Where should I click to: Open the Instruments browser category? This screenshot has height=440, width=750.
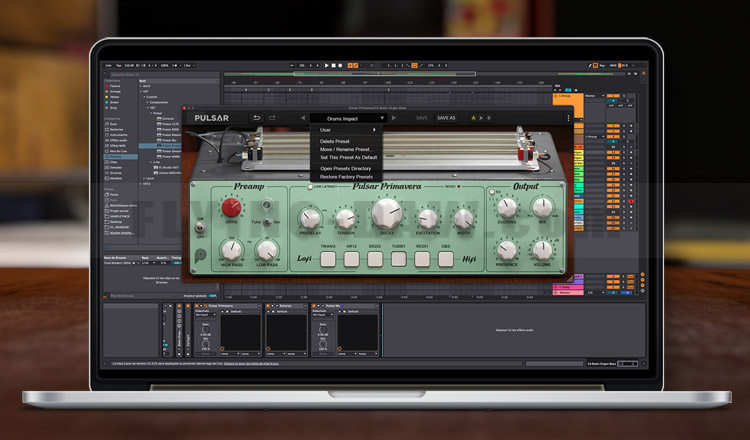click(118, 135)
